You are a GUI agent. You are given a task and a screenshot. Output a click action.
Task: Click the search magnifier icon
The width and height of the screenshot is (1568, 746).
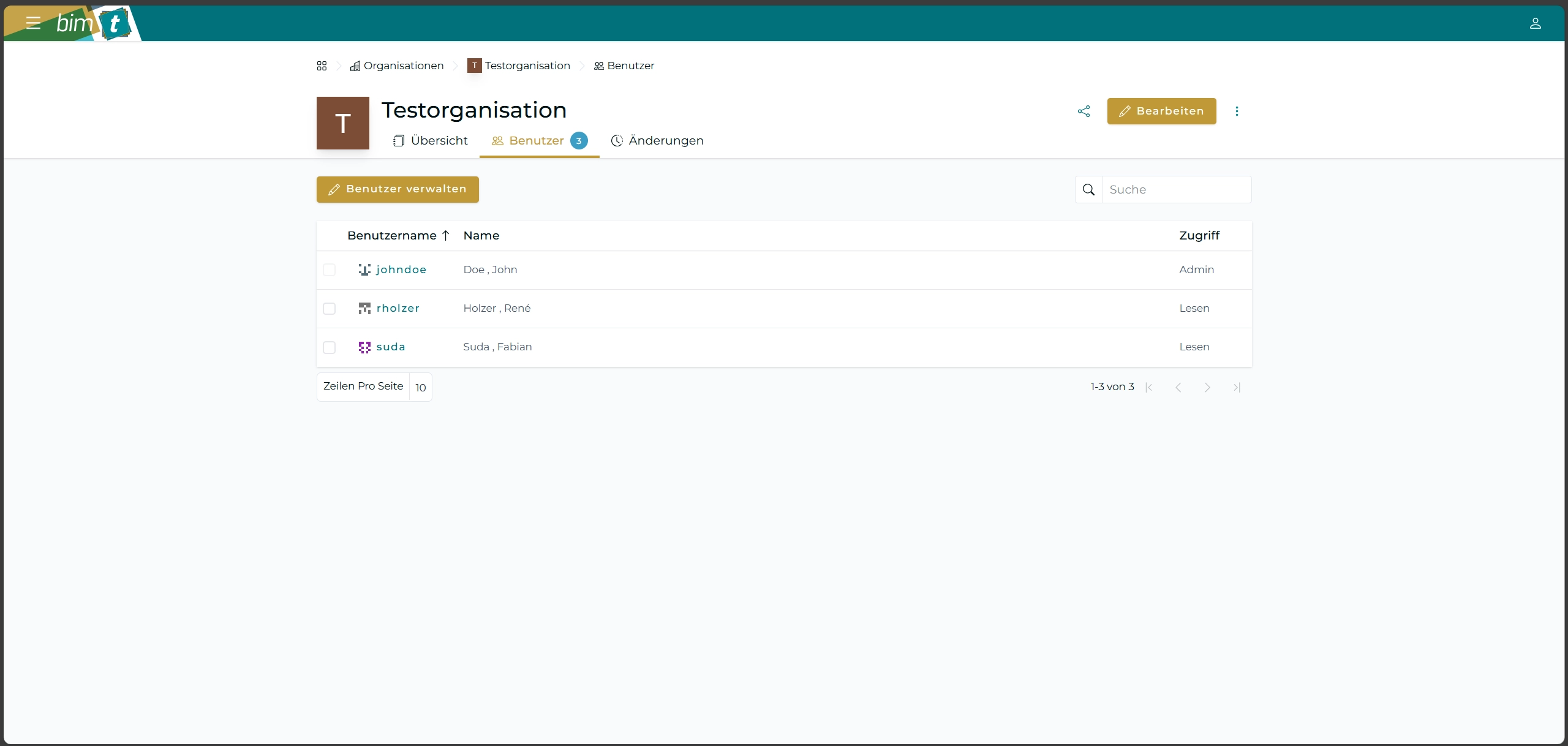[1088, 190]
